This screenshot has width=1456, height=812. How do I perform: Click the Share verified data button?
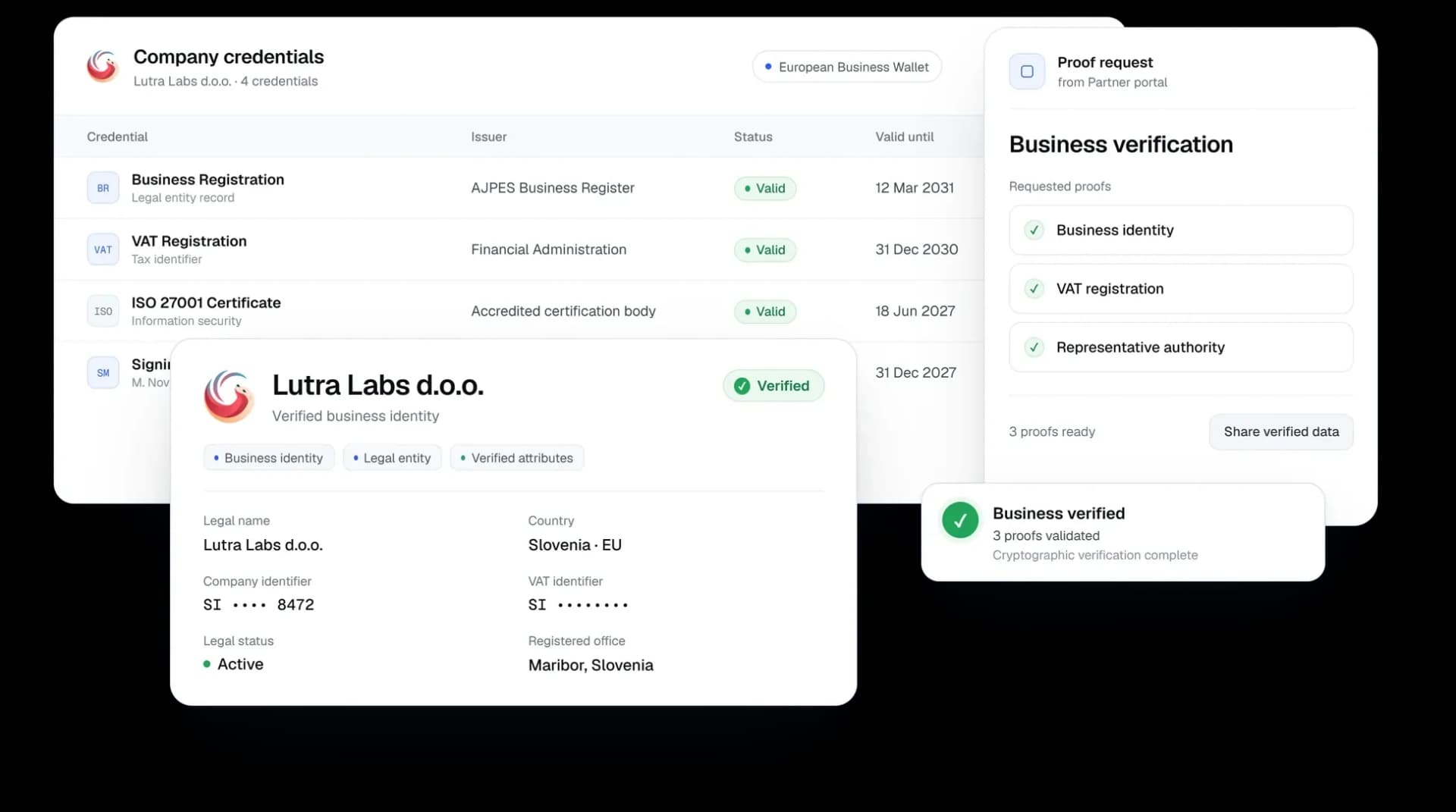pos(1281,431)
